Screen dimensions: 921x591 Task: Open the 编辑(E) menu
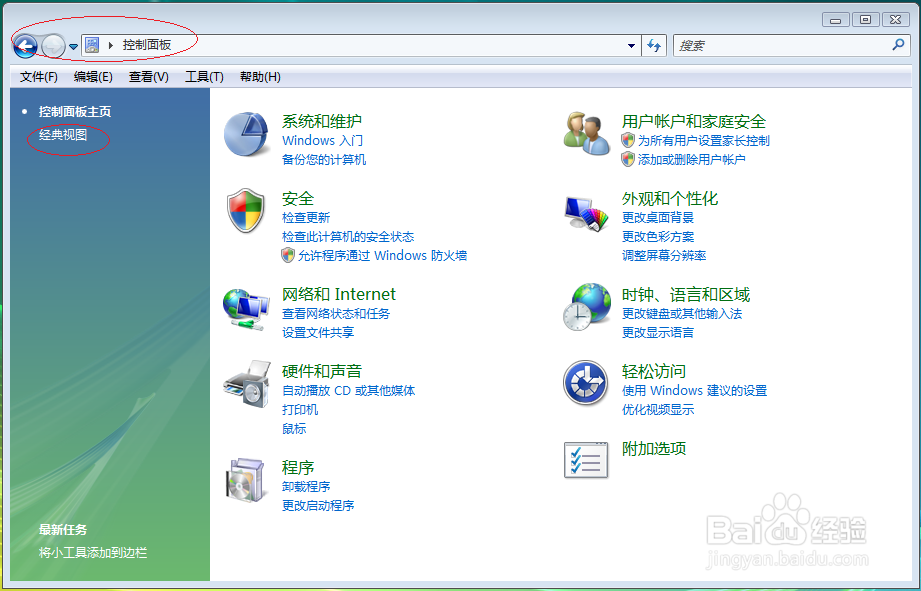click(93, 77)
